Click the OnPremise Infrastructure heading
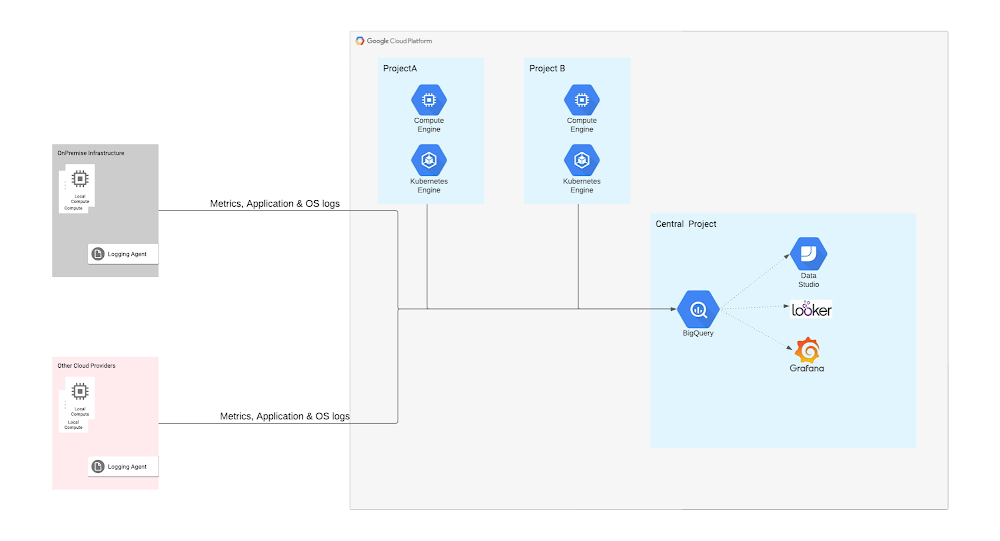The height and width of the screenshot is (541, 1000). (91, 153)
